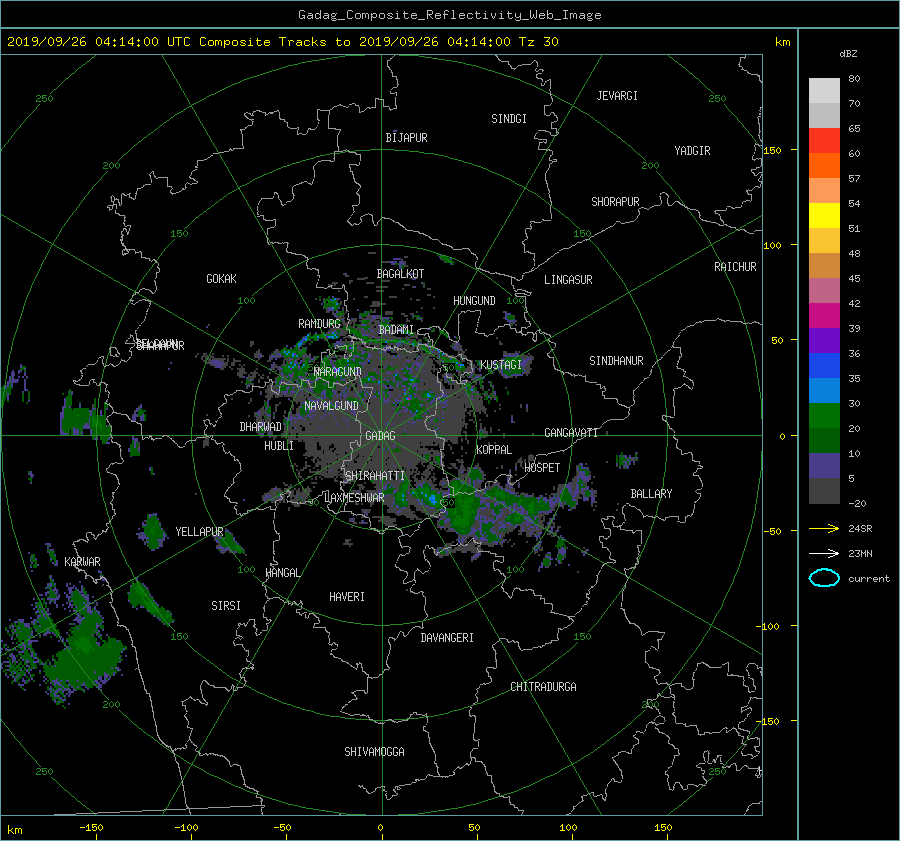Viewport: 900px width, 841px height.
Task: Click the SHIVAMOGGA city label
Action: tap(374, 752)
